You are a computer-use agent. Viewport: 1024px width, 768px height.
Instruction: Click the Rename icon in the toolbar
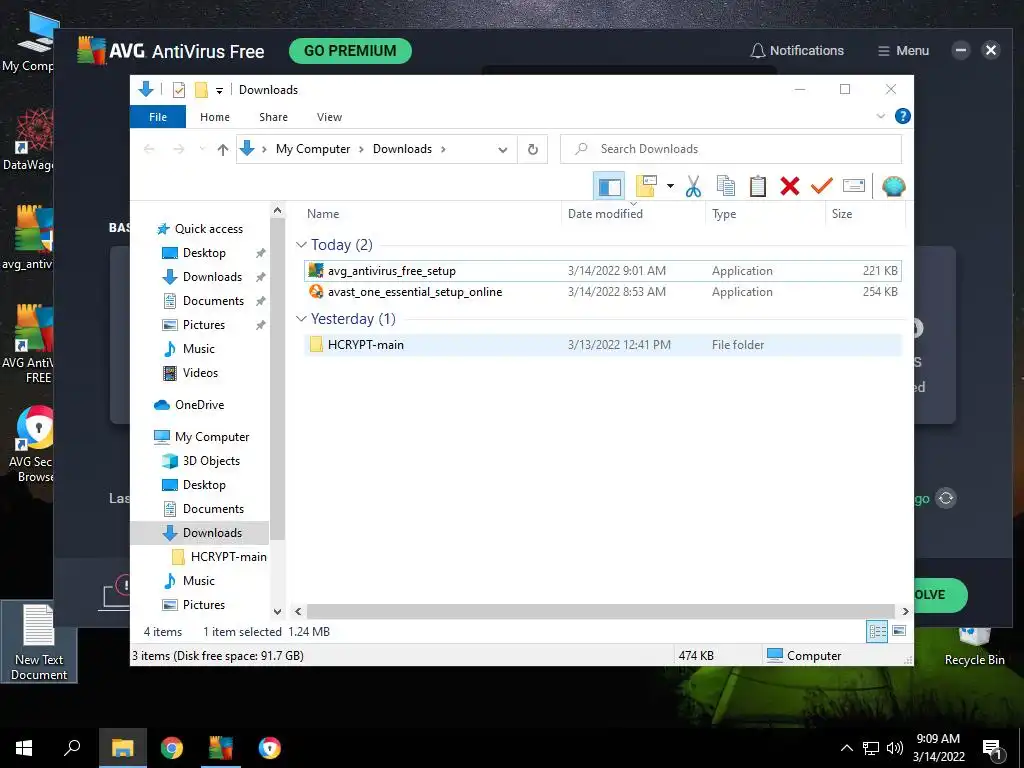854,186
